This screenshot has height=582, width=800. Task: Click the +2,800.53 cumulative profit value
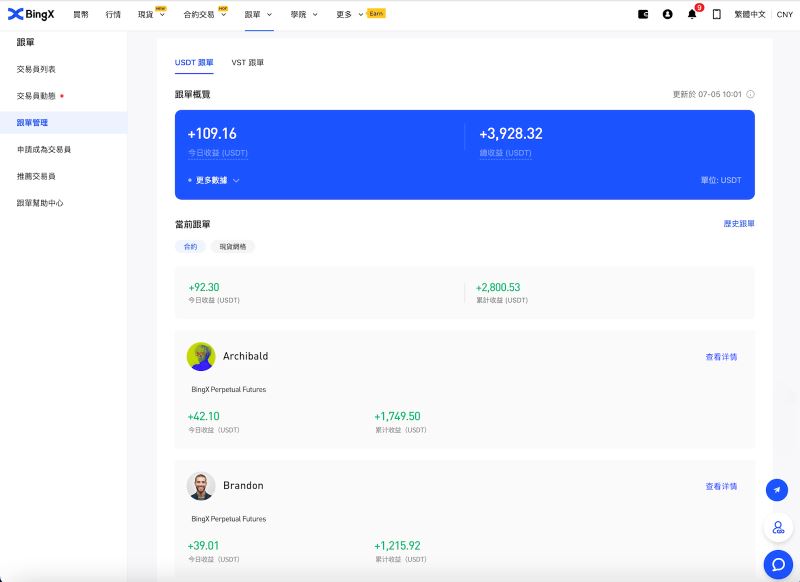point(498,287)
